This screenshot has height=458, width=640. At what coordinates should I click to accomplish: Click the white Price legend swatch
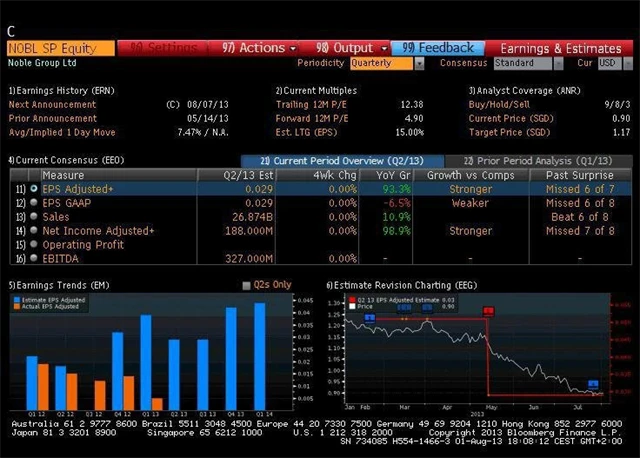pyautogui.click(x=352, y=307)
